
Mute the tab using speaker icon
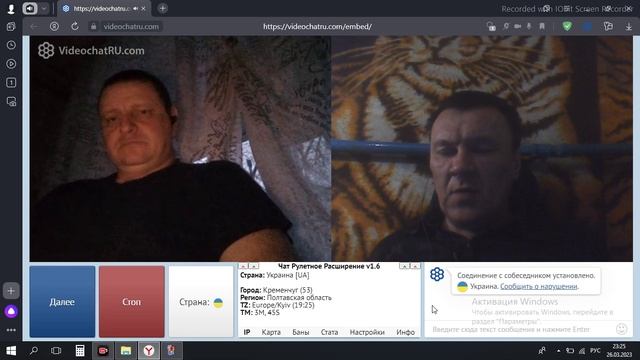pos(135,9)
